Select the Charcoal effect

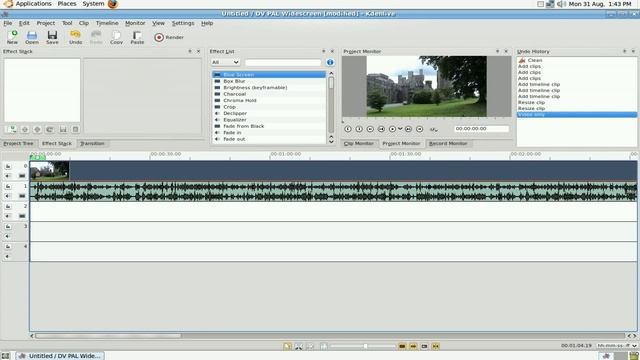click(x=269, y=94)
